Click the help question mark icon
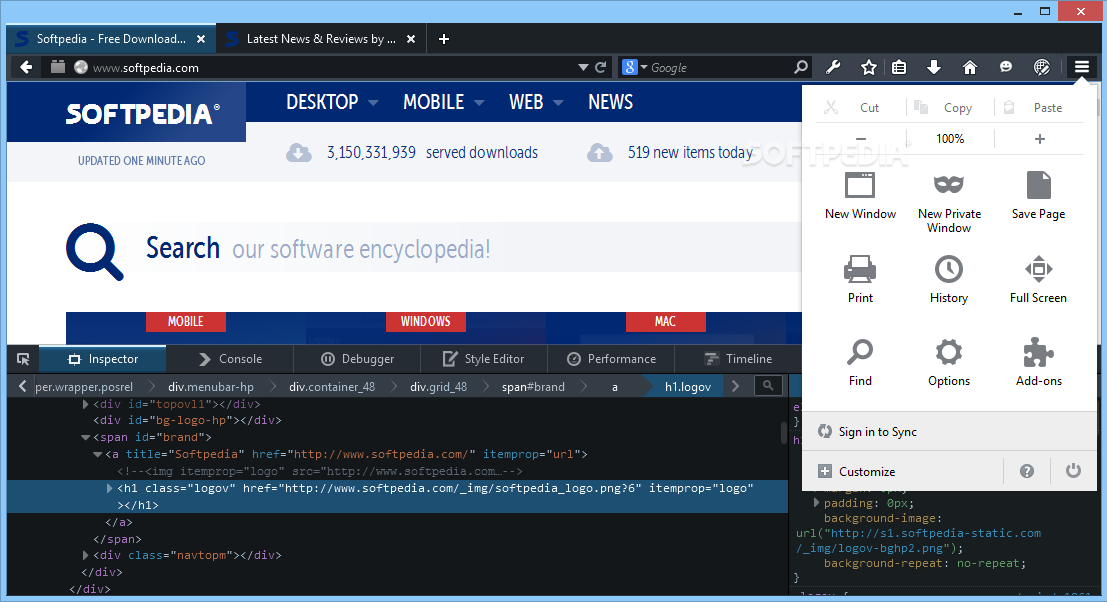 pos(1027,471)
